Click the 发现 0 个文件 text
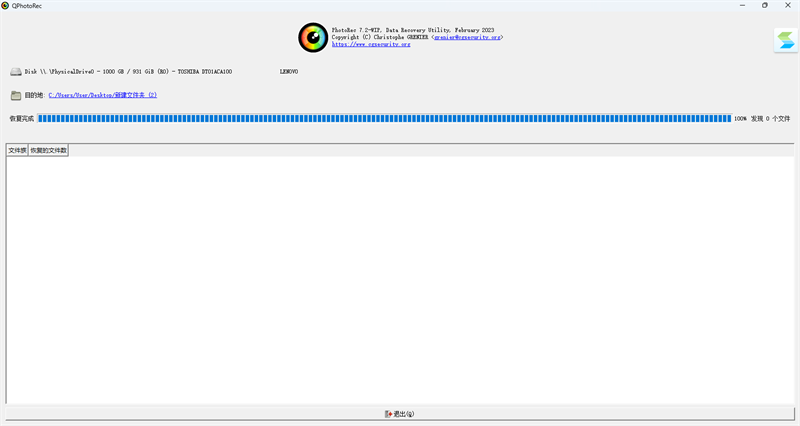Image resolution: width=800 pixels, height=426 pixels. (x=770, y=118)
